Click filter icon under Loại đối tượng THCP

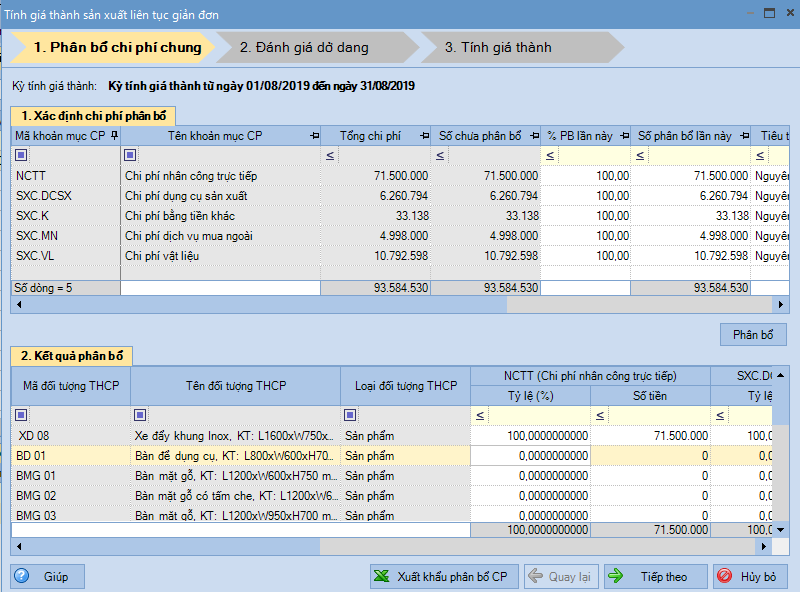349,415
